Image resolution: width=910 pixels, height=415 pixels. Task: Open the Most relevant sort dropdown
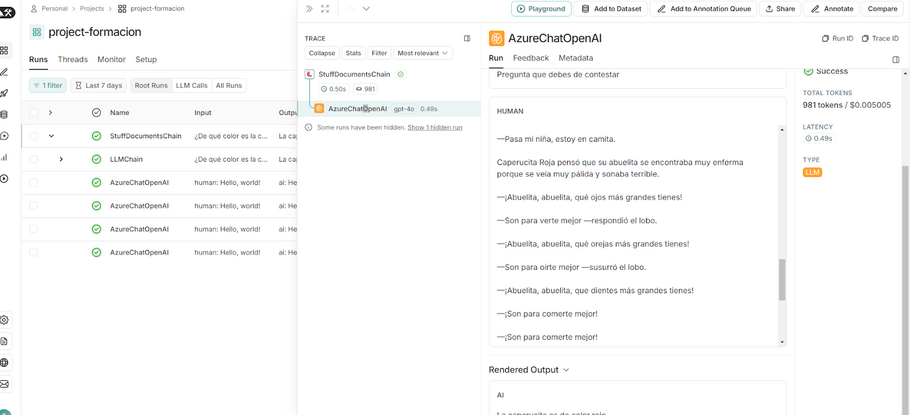(423, 53)
